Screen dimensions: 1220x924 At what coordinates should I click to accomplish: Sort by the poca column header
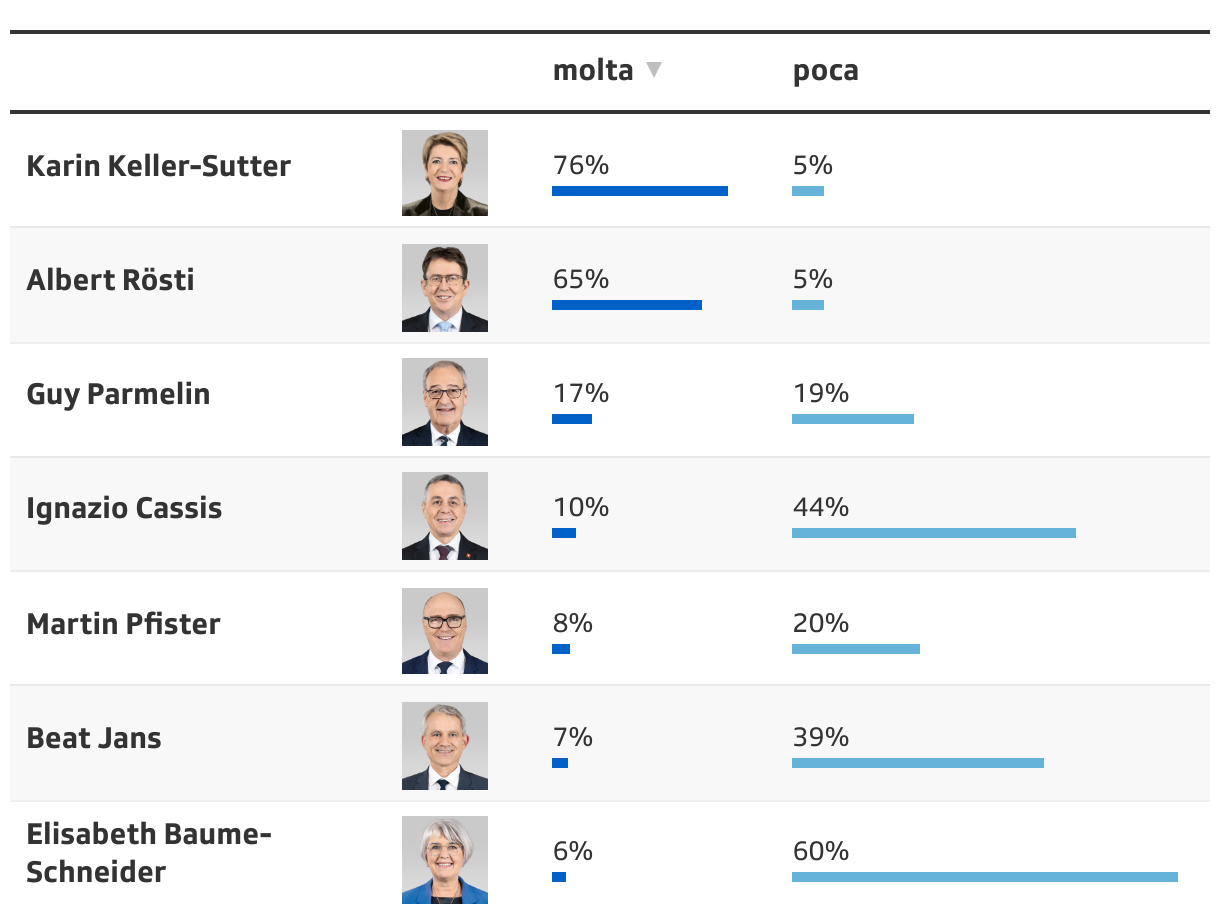[825, 71]
